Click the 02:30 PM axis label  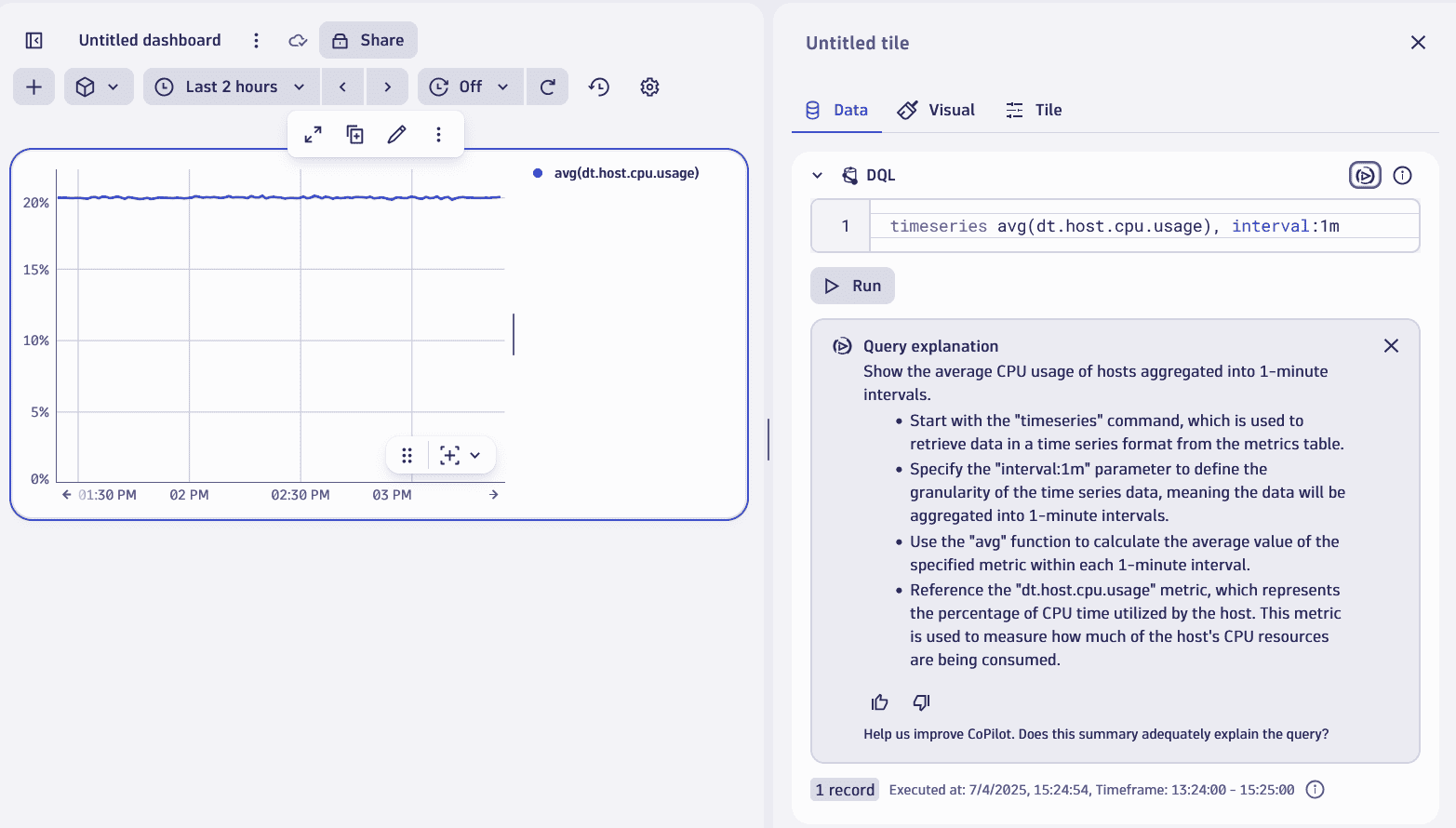click(300, 495)
